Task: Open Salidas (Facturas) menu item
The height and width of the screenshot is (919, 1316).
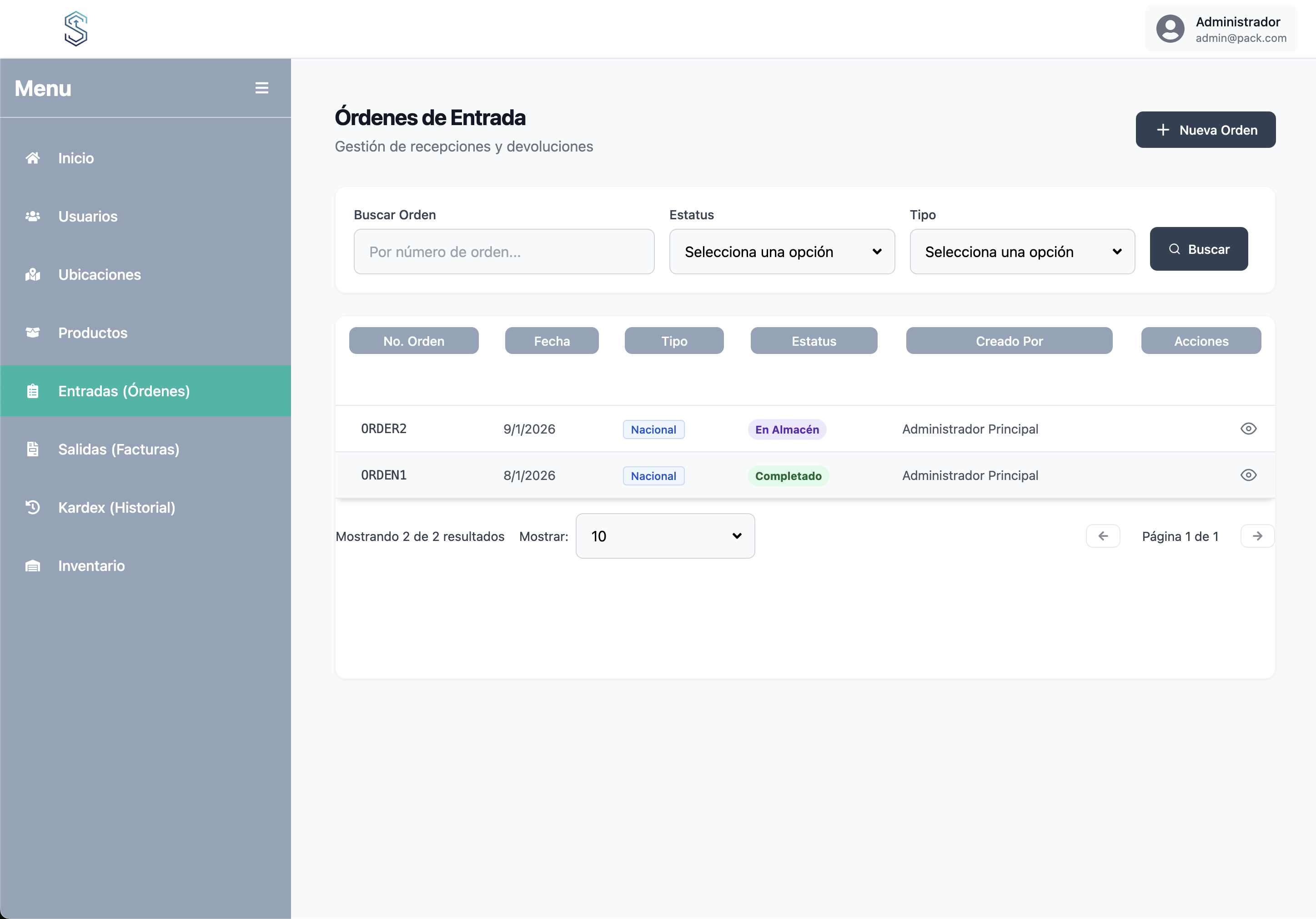Action: 119,449
